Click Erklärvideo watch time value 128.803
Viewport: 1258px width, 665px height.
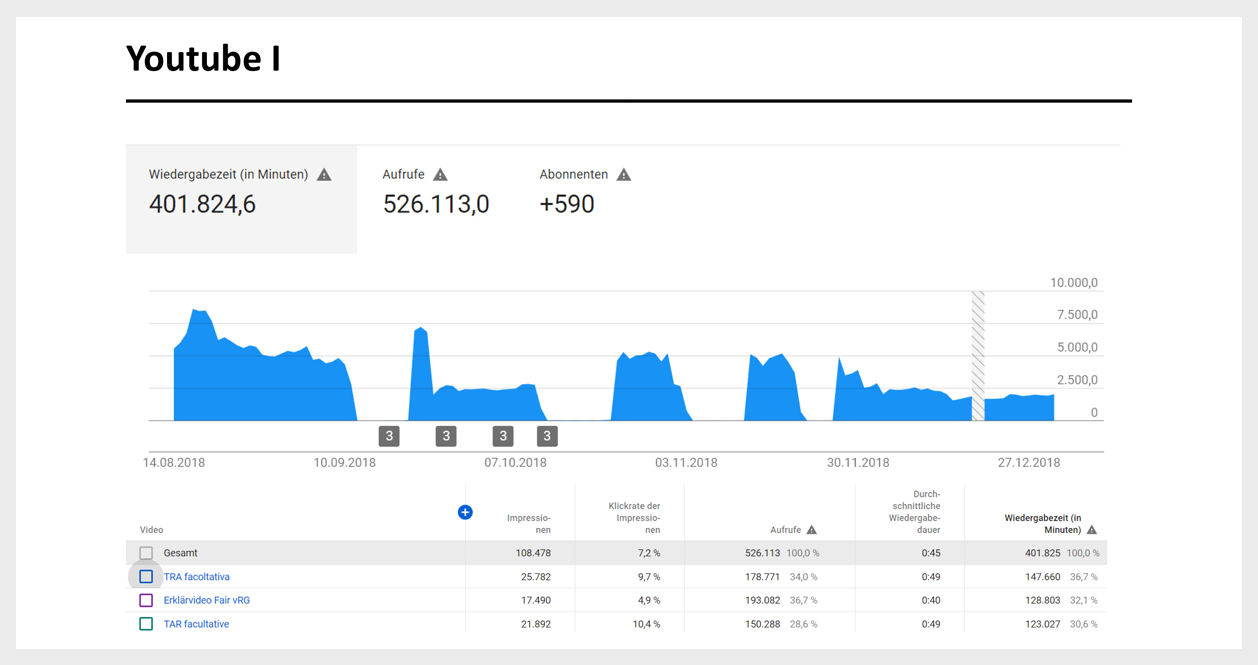(x=1043, y=601)
